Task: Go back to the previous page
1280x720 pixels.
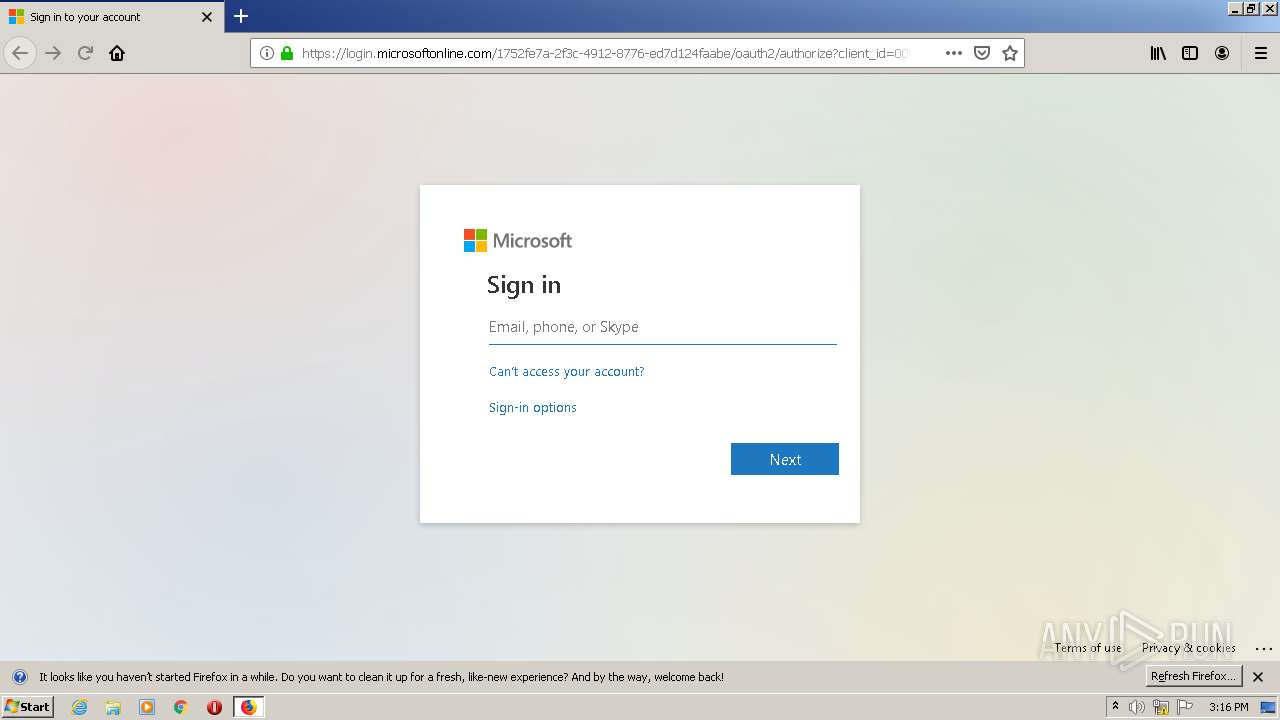Action: (x=20, y=53)
